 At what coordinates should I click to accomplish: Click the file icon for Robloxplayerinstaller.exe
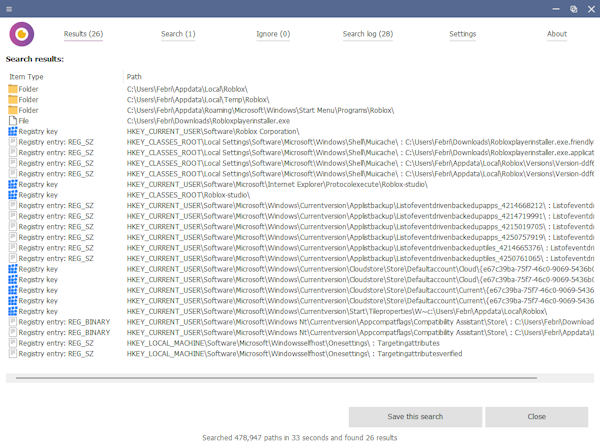[x=13, y=121]
